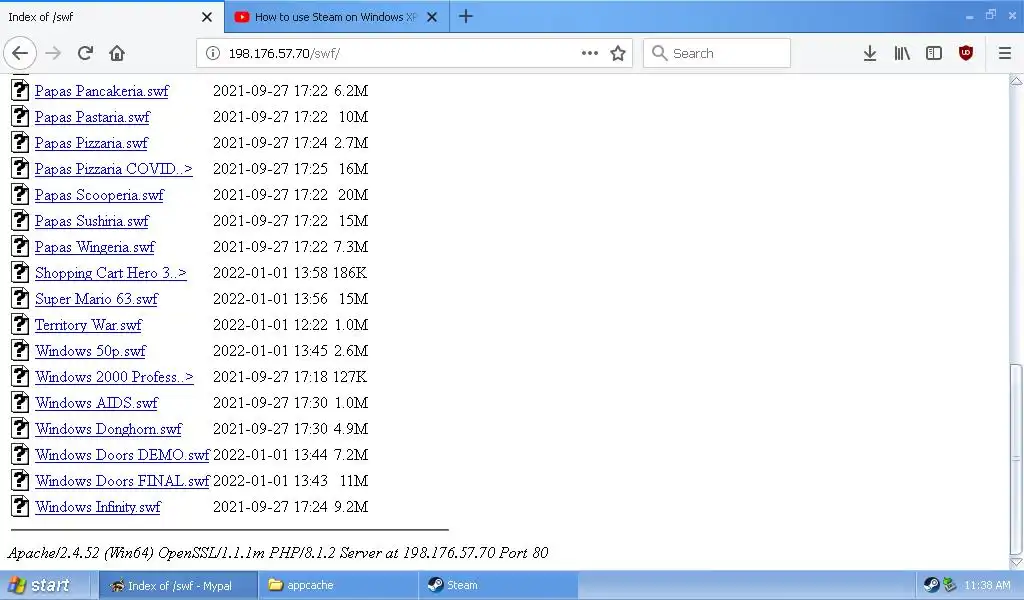Open the Windows Infinity.swf link
This screenshot has height=600, width=1024.
click(98, 507)
